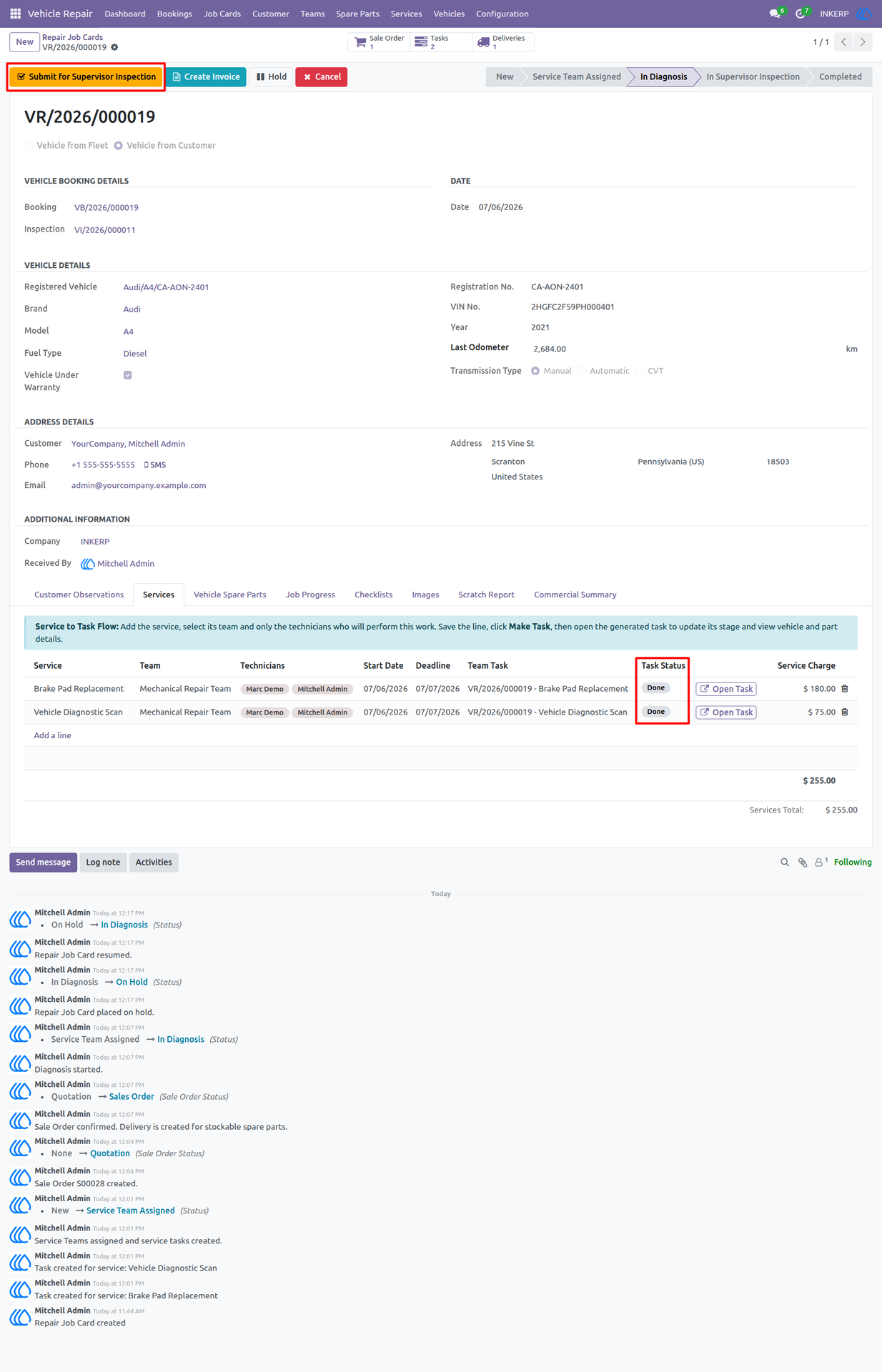
Task: Go to previous record arrow
Action: coord(844,42)
